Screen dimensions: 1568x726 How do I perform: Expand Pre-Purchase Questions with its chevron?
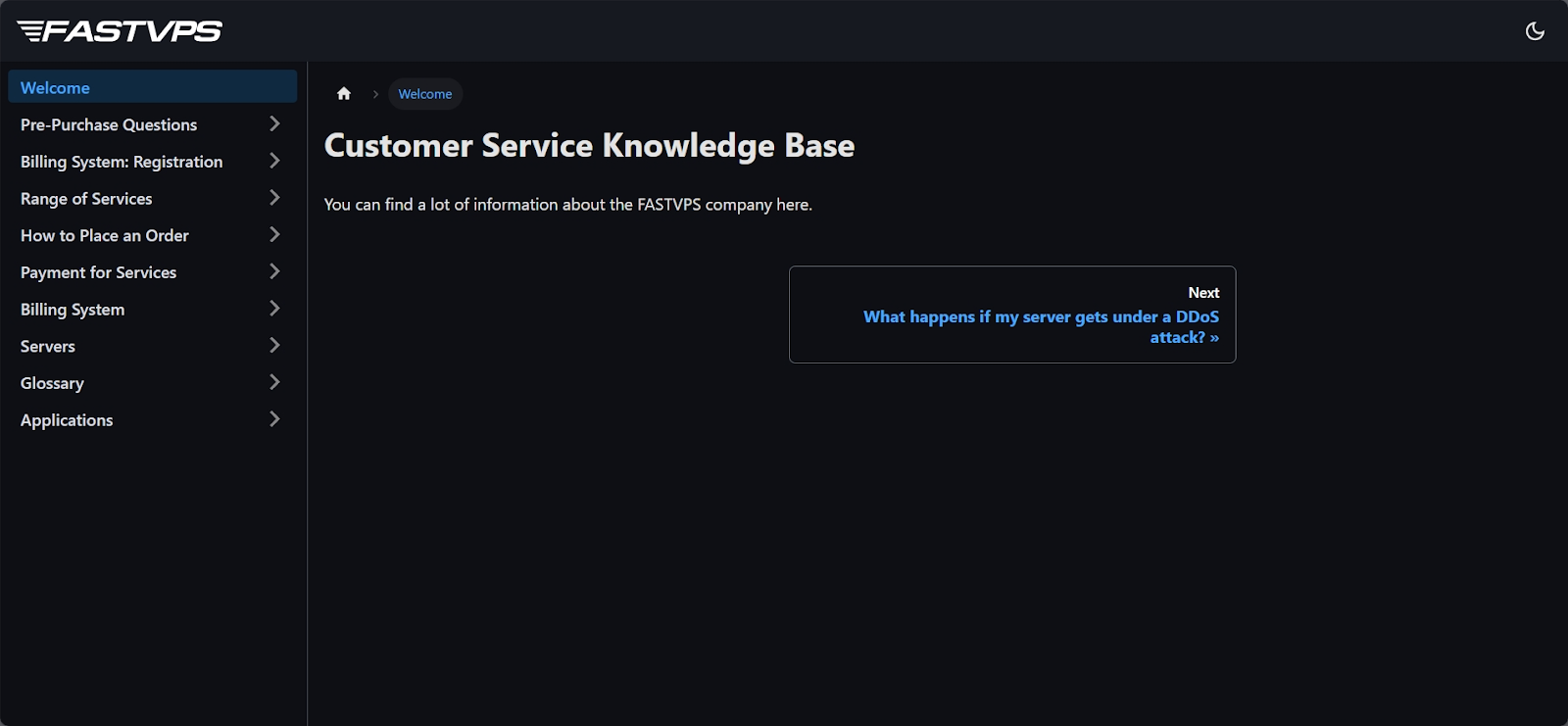point(274,123)
